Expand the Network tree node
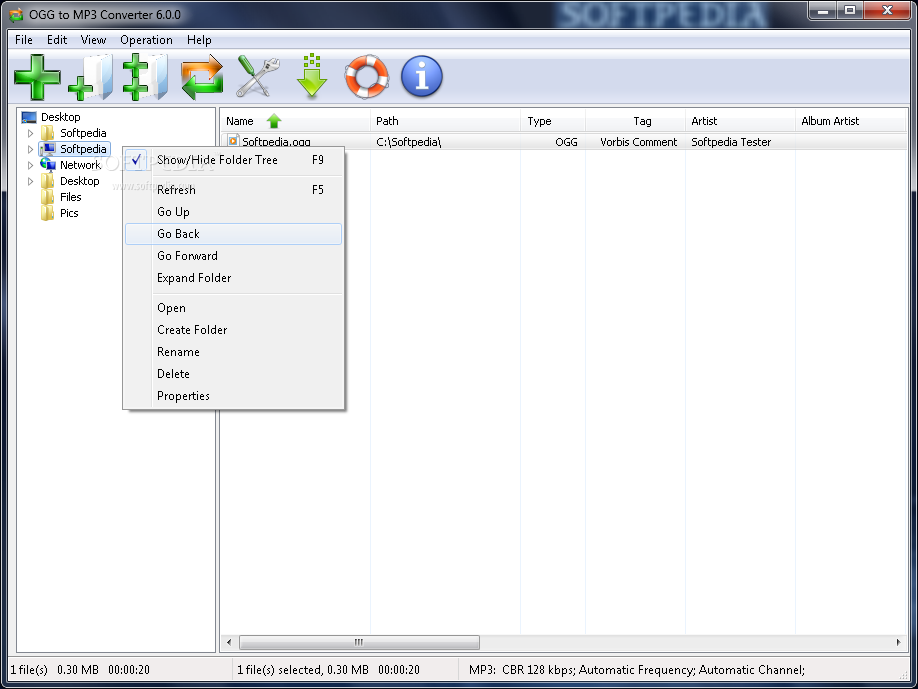The image size is (918, 689). (30, 165)
